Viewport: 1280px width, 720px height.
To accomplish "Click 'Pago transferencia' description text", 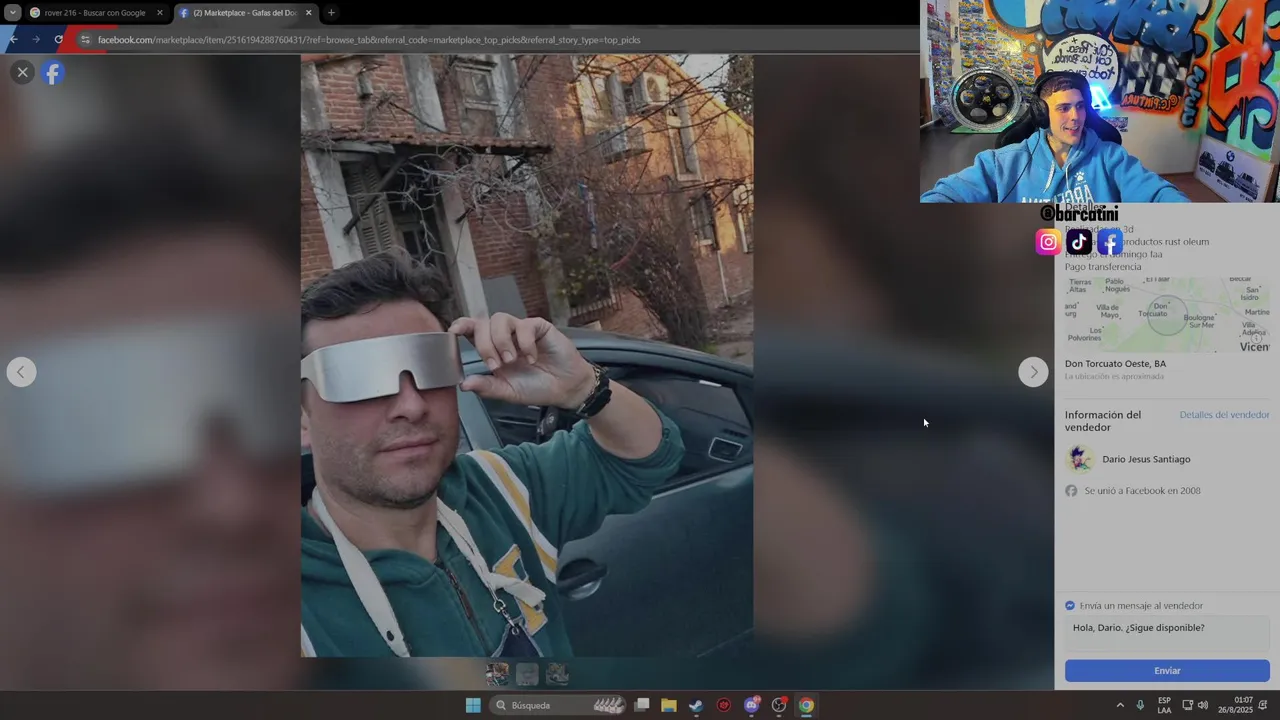I will 1103,267.
